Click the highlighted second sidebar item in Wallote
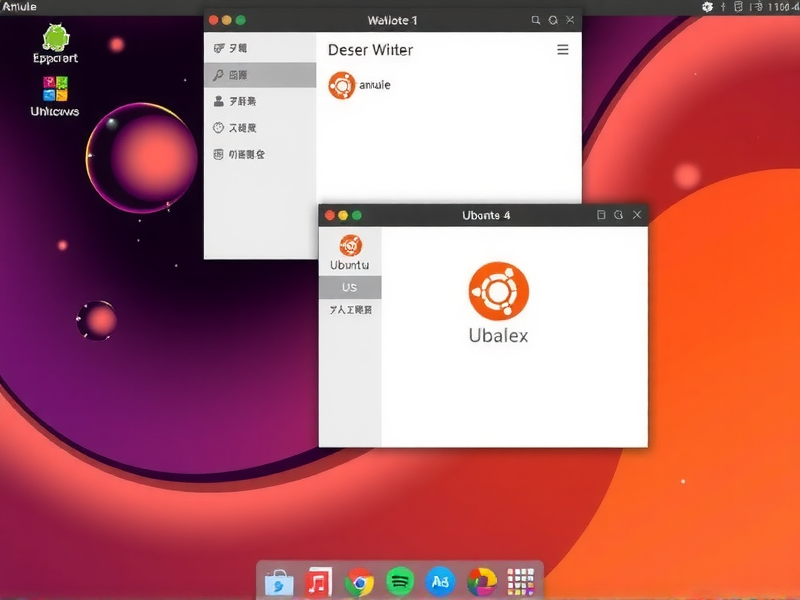Image resolution: width=800 pixels, height=600 pixels. point(260,74)
